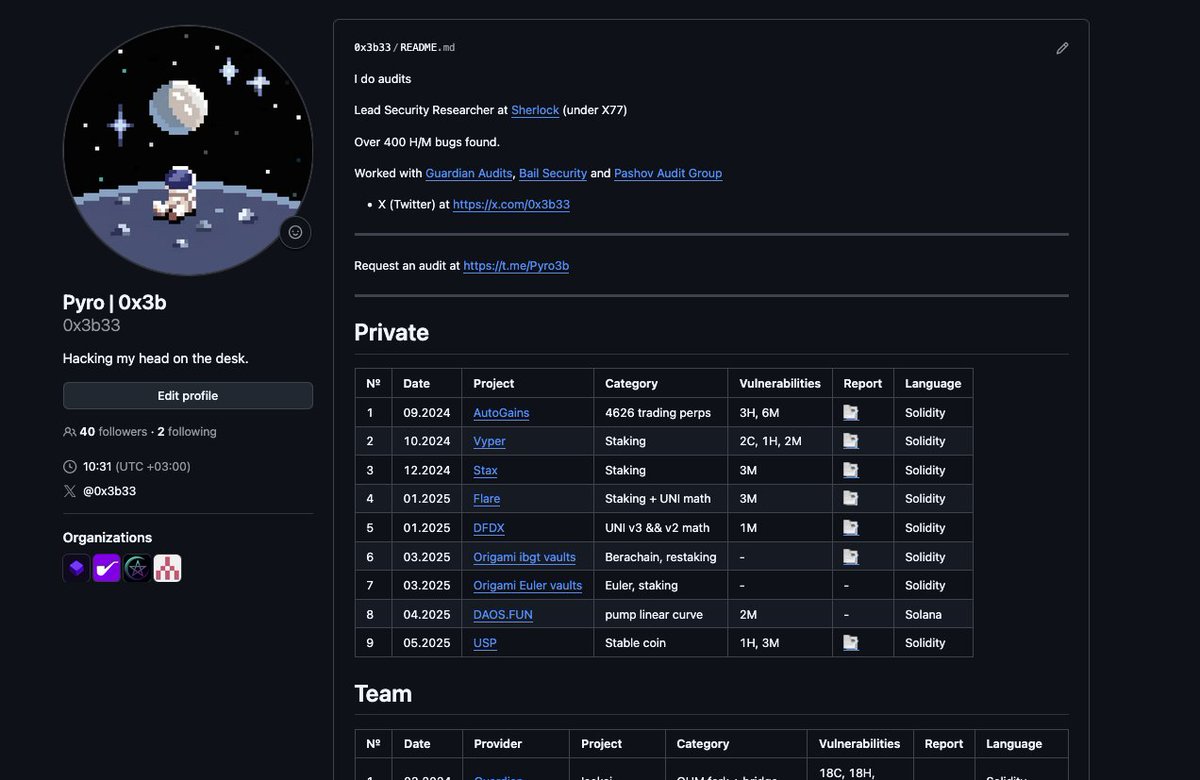The height and width of the screenshot is (780, 1200).
Task: Open the dark green star organization icon
Action: [137, 568]
